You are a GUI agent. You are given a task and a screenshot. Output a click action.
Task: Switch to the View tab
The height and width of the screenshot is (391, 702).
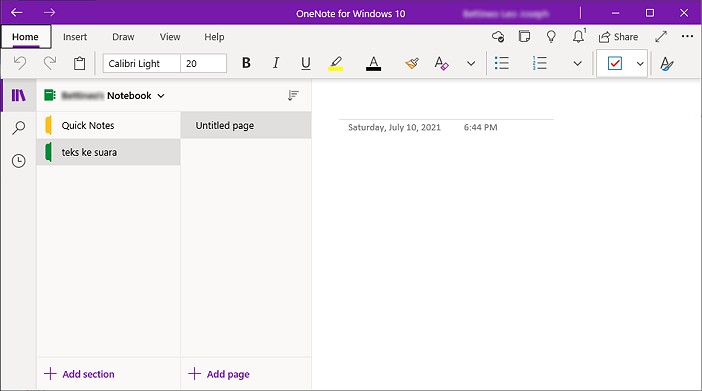click(x=170, y=37)
